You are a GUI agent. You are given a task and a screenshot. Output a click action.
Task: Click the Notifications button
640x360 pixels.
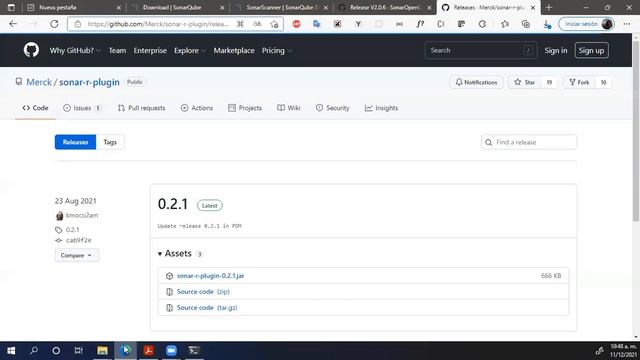coord(476,82)
